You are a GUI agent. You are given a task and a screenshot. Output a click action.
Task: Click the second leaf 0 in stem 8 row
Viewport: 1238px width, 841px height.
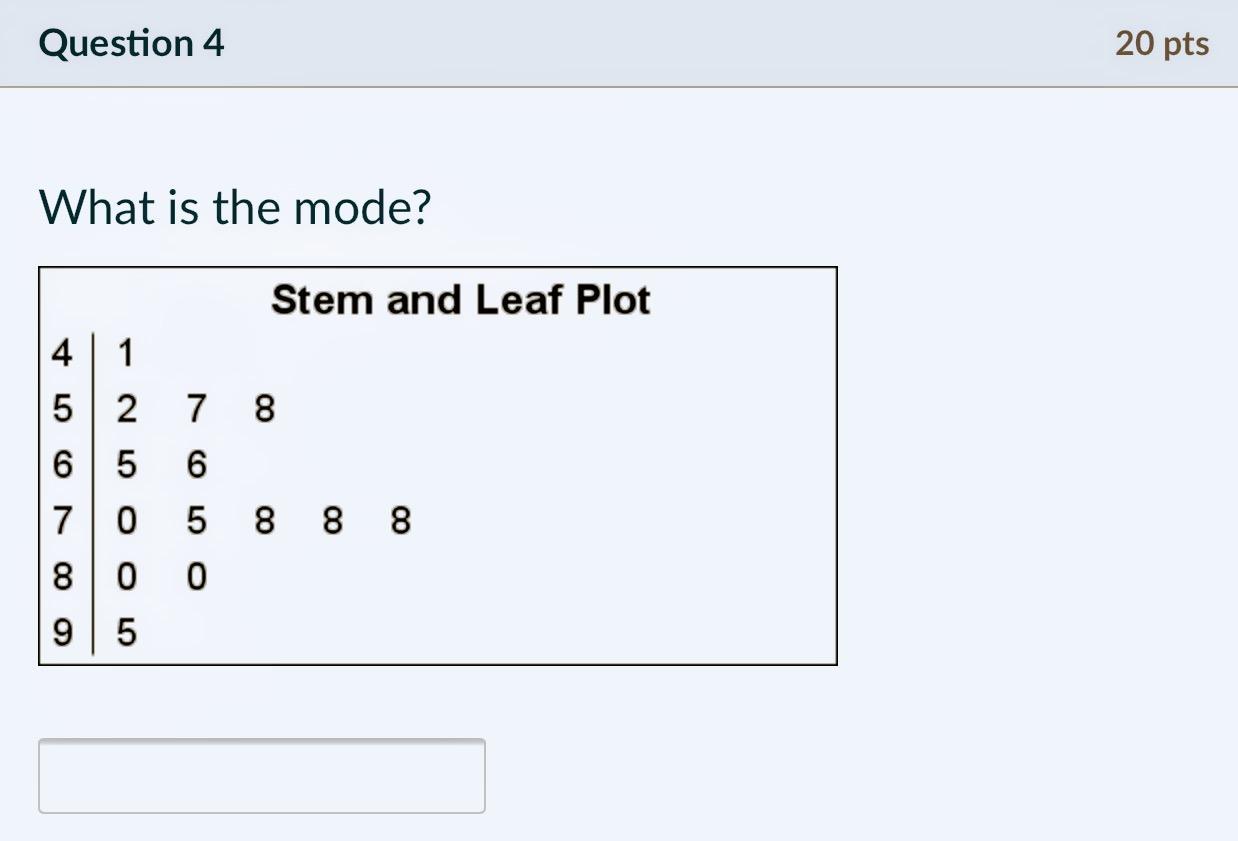tap(196, 577)
